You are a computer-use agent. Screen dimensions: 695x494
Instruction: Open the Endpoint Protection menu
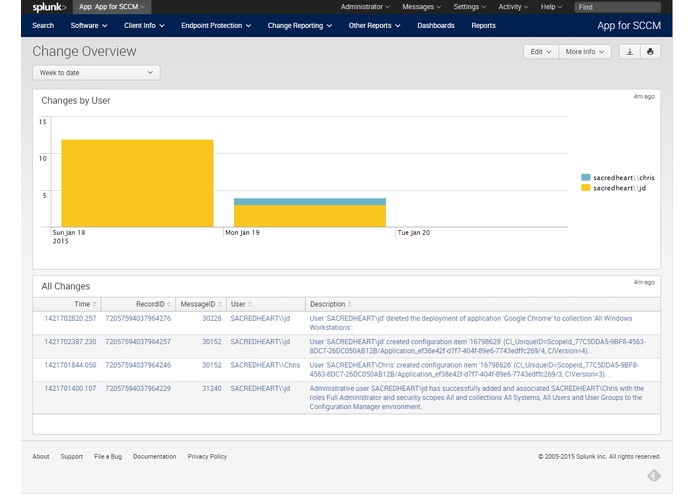pyautogui.click(x=216, y=26)
